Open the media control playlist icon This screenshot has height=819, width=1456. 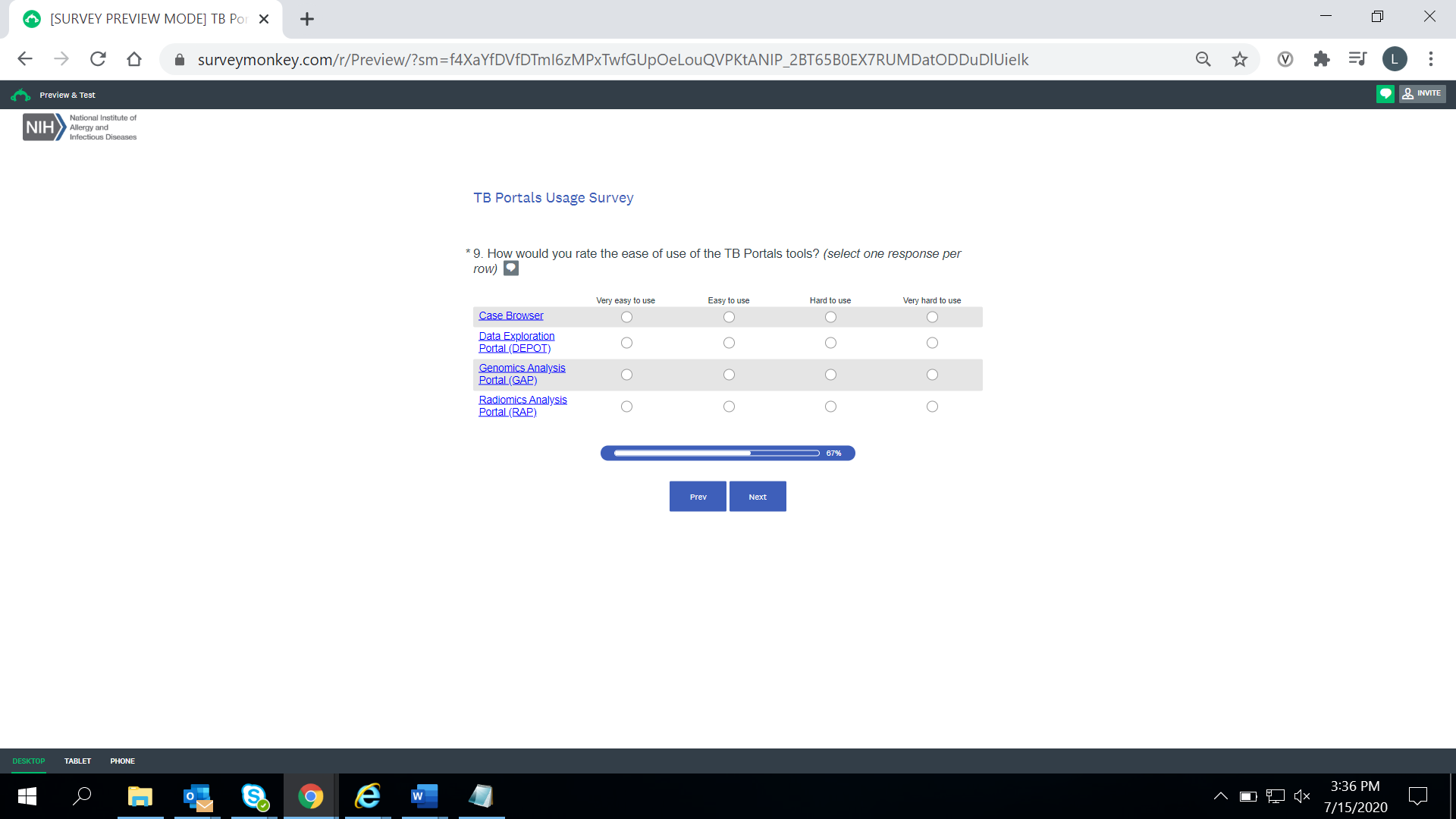[x=1357, y=59]
